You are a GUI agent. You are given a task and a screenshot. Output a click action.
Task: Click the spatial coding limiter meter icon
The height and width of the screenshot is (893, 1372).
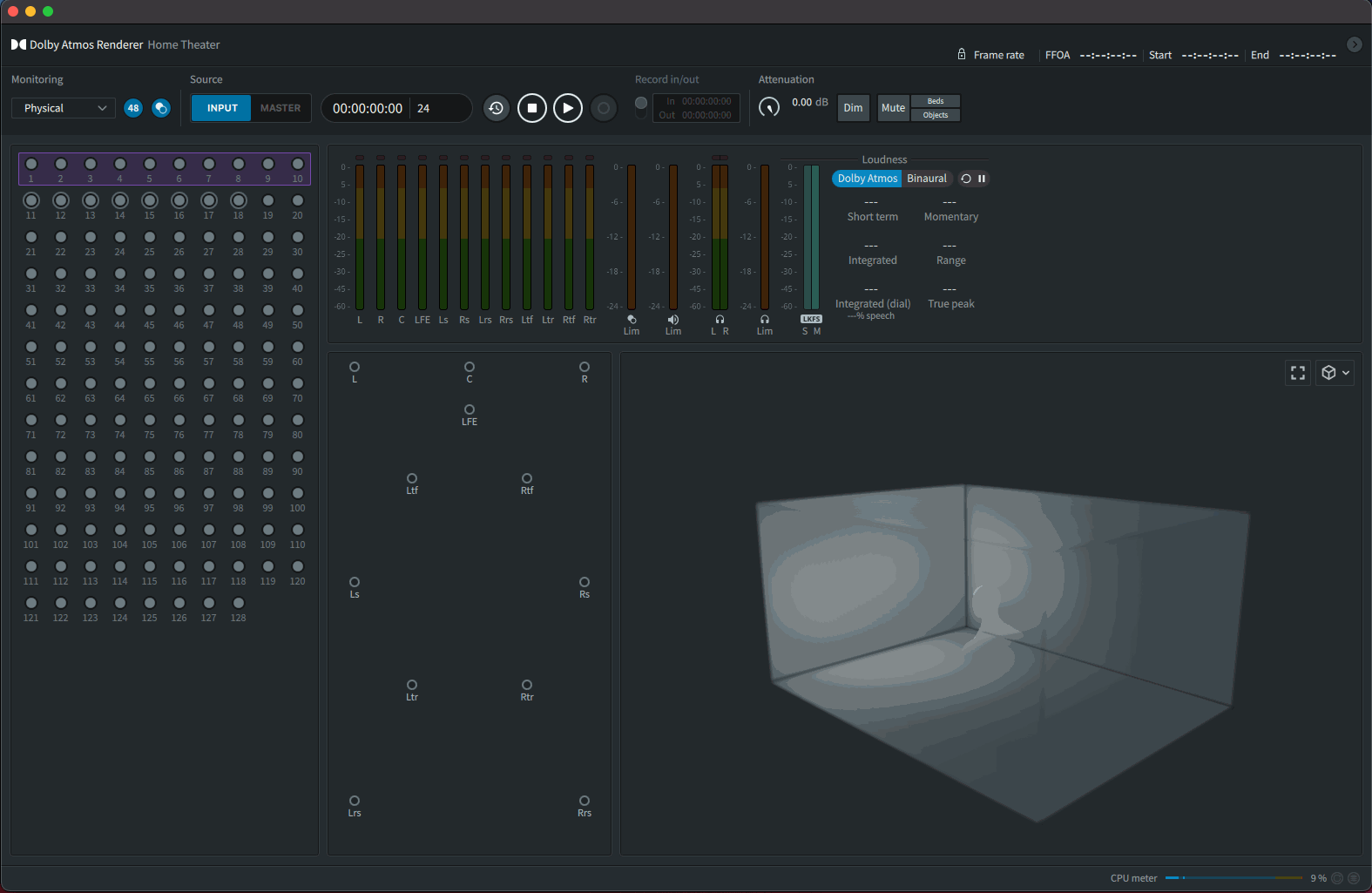click(632, 320)
